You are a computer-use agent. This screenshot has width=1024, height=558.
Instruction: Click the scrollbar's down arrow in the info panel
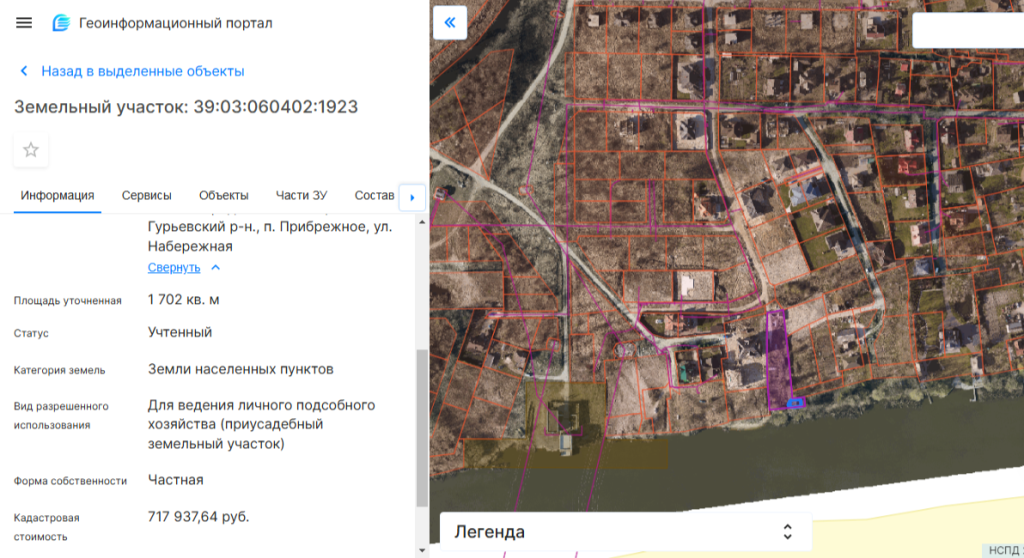click(421, 550)
